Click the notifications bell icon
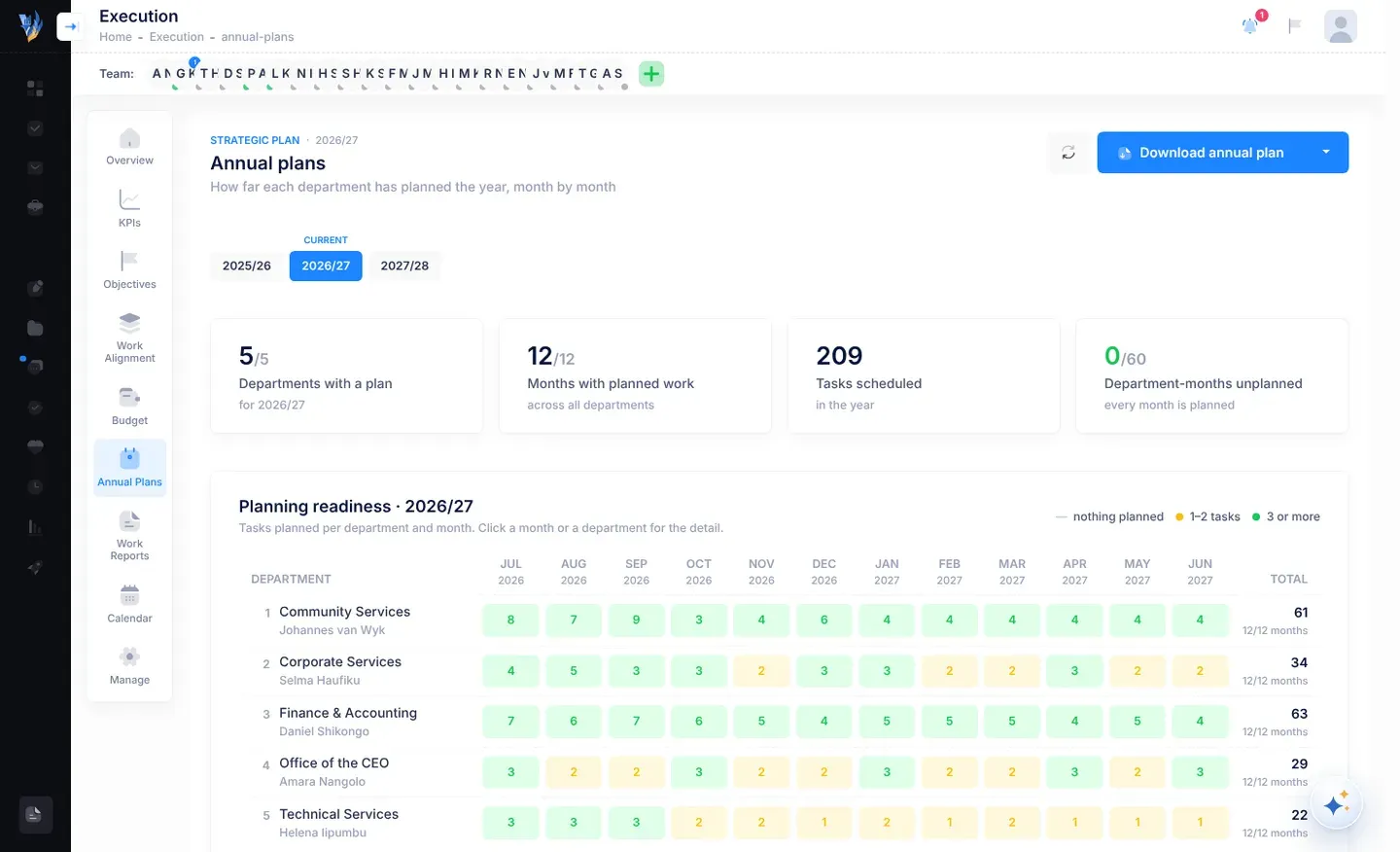The width and height of the screenshot is (1400, 852). 1250,26
